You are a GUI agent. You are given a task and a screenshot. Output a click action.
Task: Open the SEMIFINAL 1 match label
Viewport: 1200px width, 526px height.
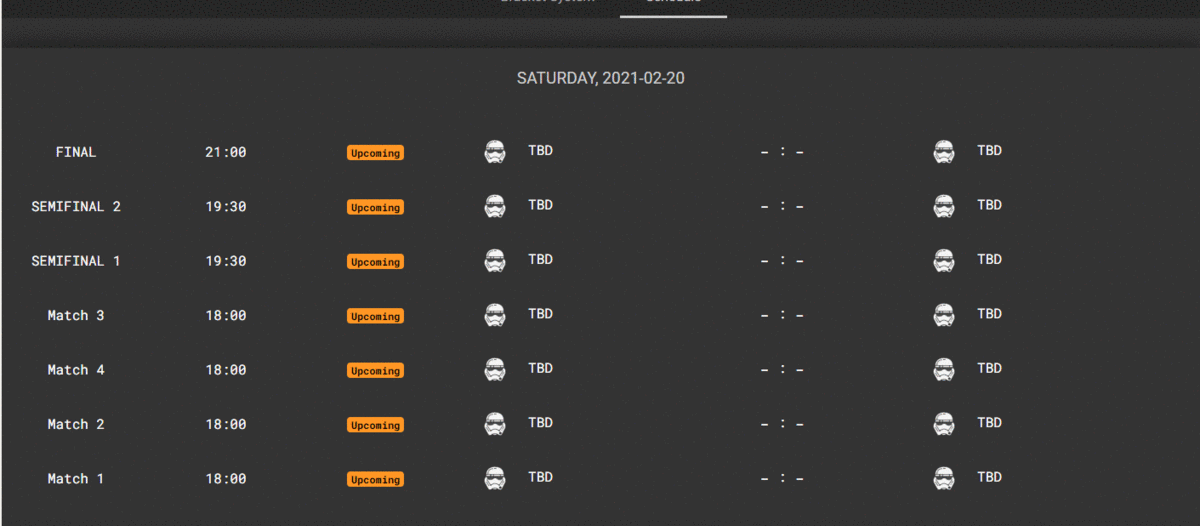point(76,261)
